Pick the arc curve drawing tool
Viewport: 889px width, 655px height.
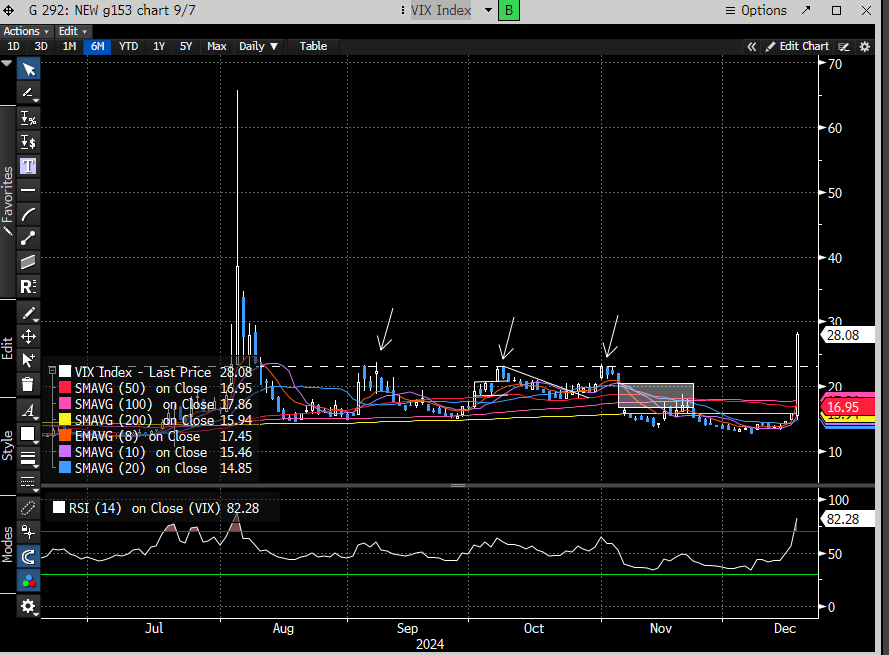pos(29,213)
